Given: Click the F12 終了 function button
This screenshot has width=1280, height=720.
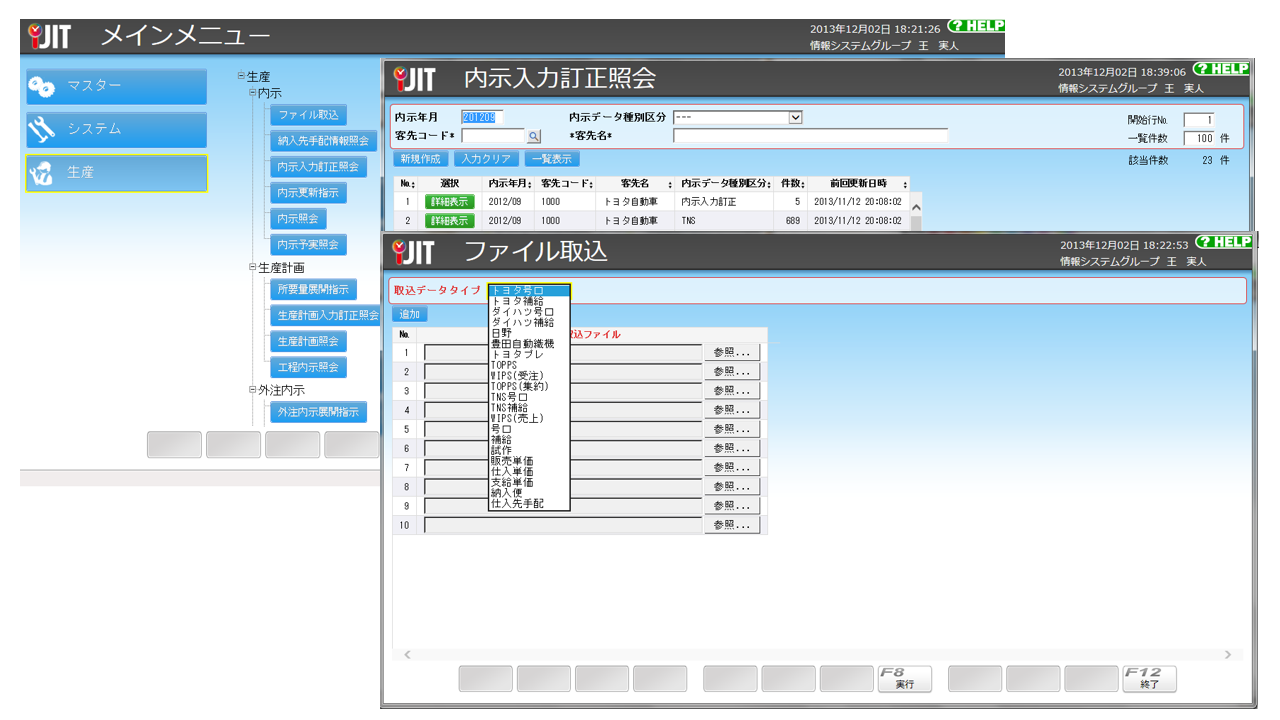Looking at the screenshot, I should 1150,679.
